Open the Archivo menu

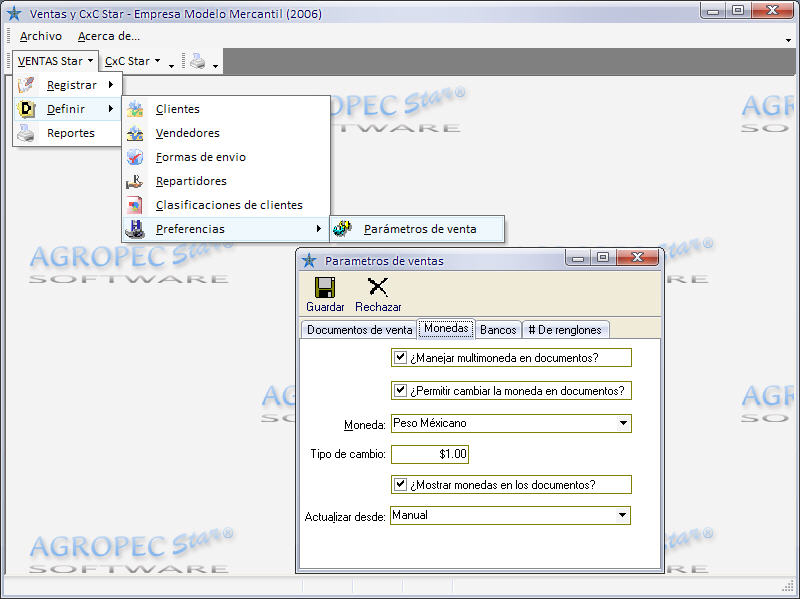(41, 36)
